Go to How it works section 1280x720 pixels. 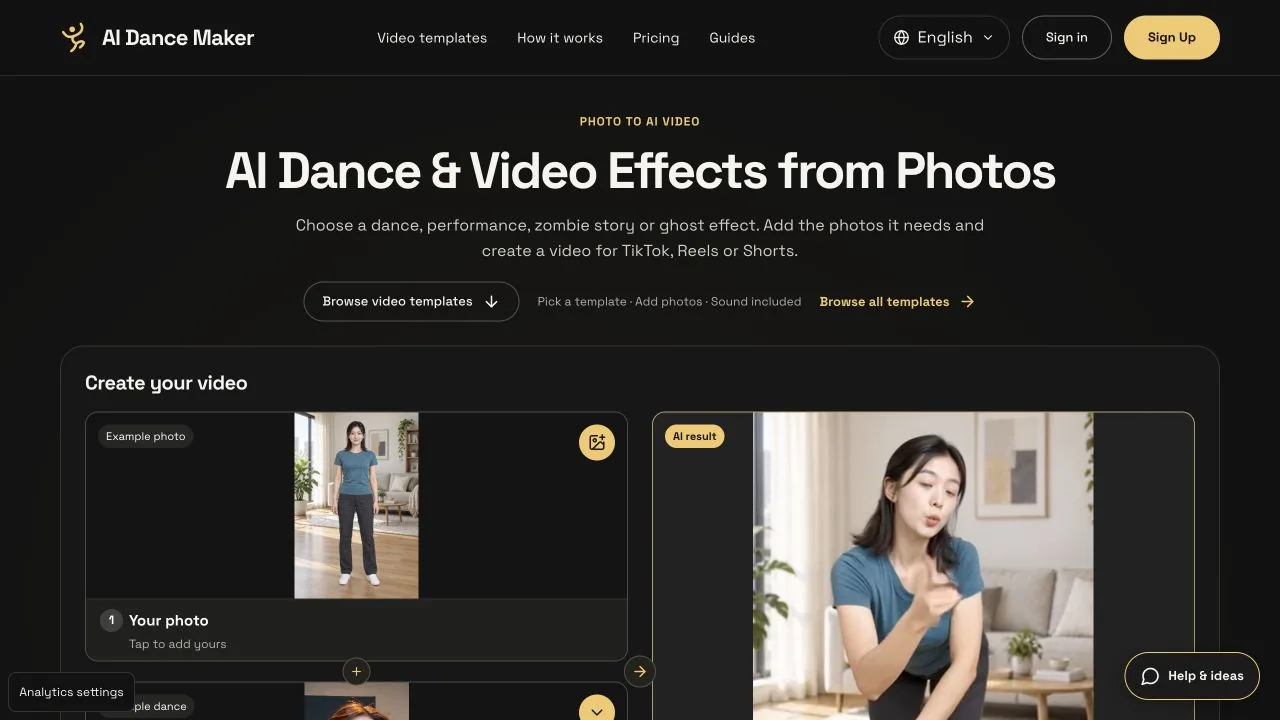coord(560,38)
